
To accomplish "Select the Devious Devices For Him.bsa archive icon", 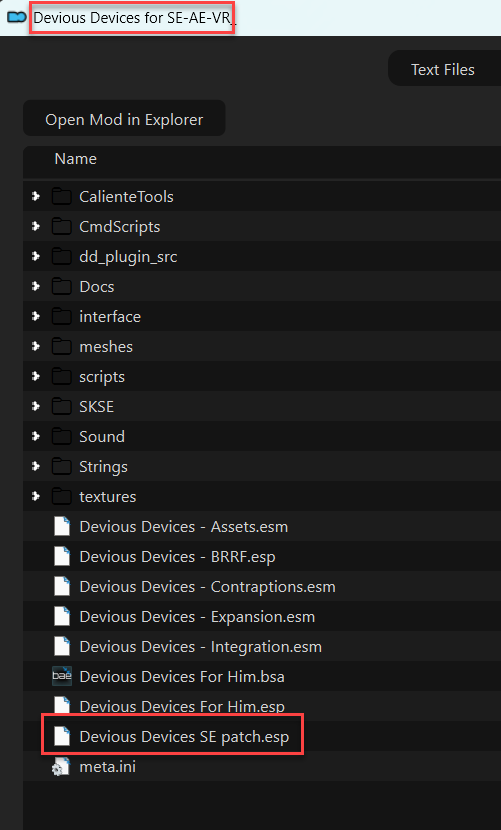I will tap(62, 676).
